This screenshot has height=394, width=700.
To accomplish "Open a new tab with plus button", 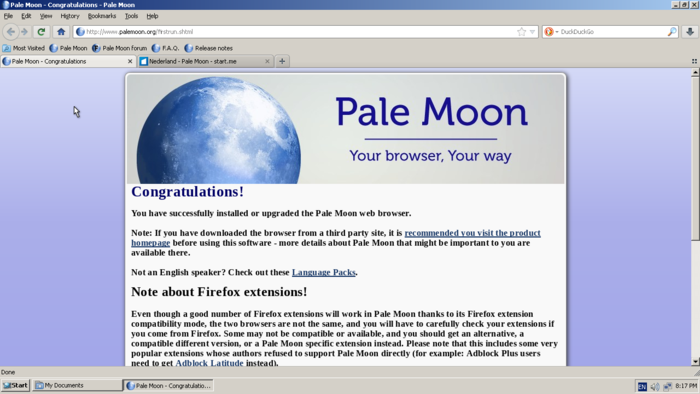I will point(282,61).
